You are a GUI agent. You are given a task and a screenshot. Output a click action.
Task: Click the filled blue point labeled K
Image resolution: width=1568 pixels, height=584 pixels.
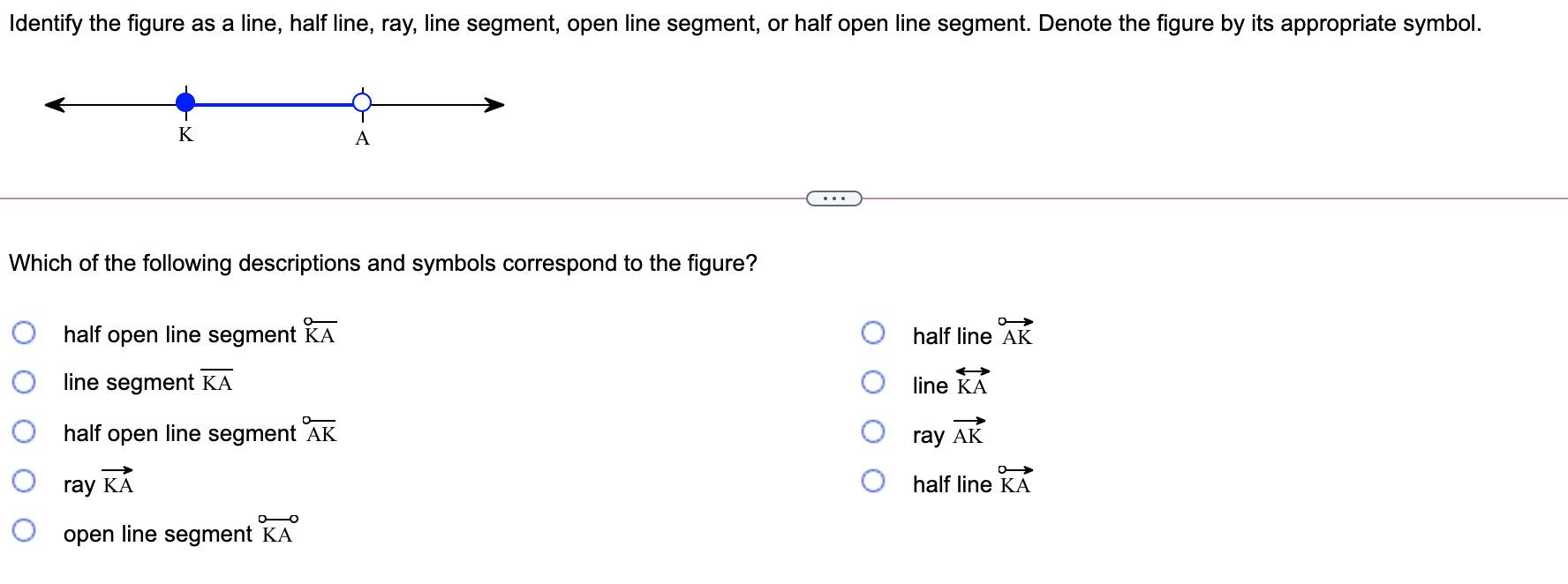point(185,103)
